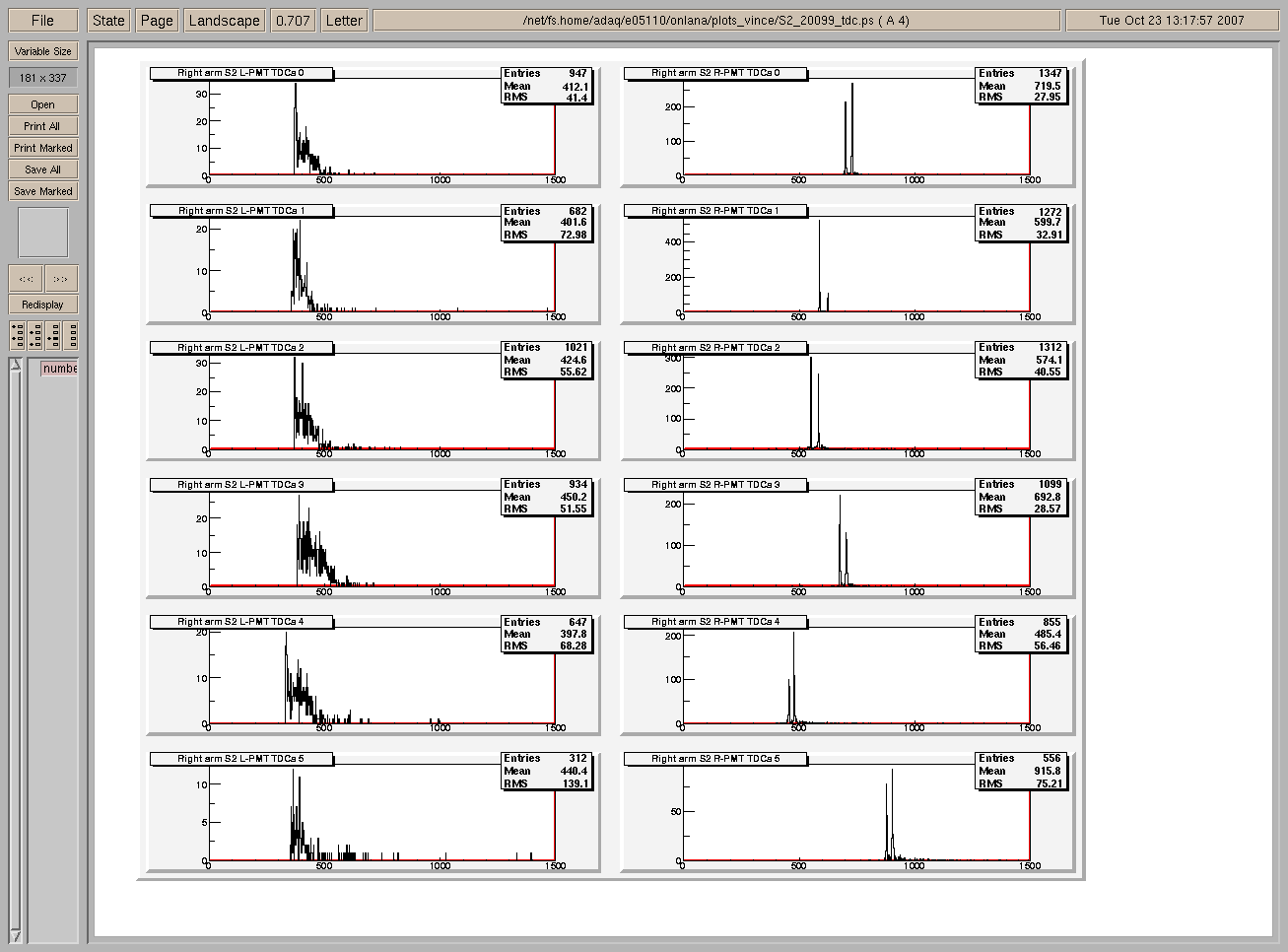Click the stats box with Entries 934

point(547,497)
